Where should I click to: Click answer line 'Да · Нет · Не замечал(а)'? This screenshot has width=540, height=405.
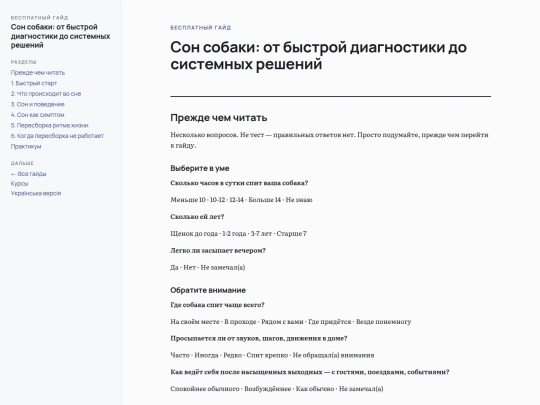pos(208,267)
